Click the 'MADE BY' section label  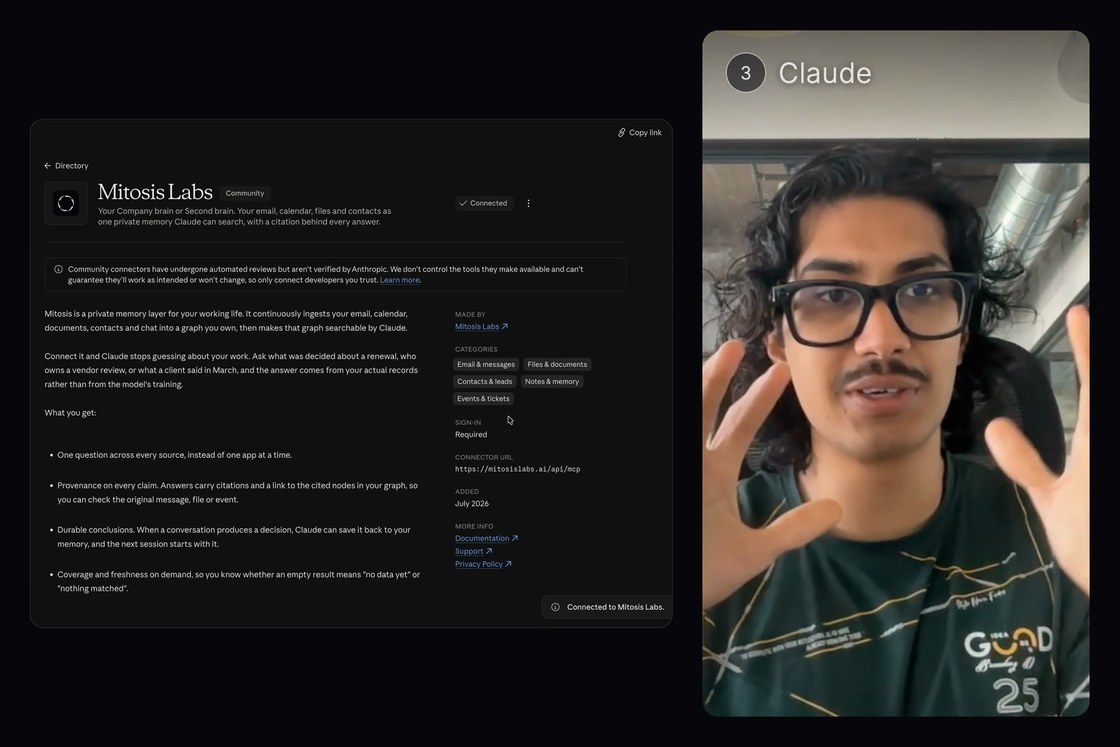(x=470, y=314)
